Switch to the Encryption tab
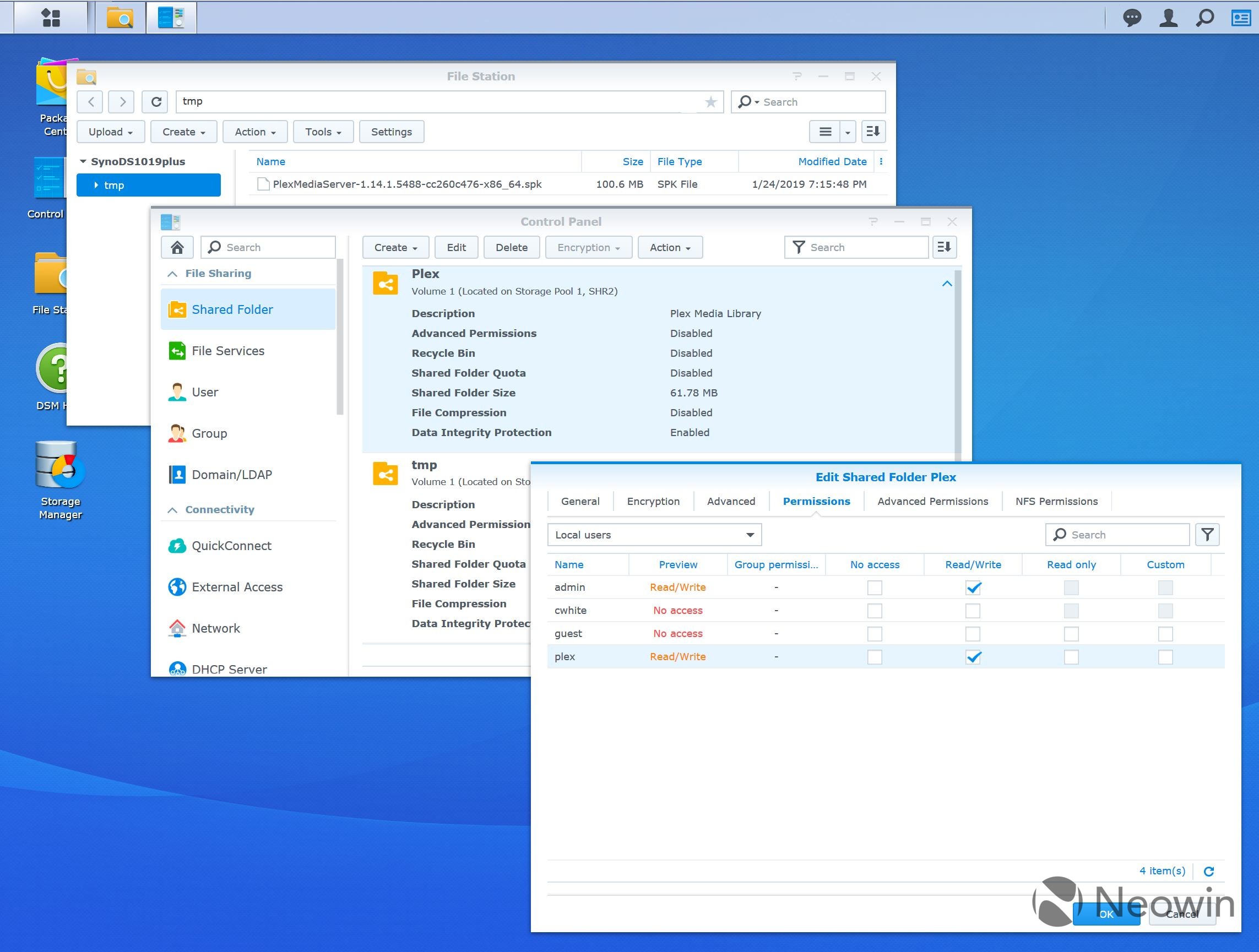 tap(653, 501)
